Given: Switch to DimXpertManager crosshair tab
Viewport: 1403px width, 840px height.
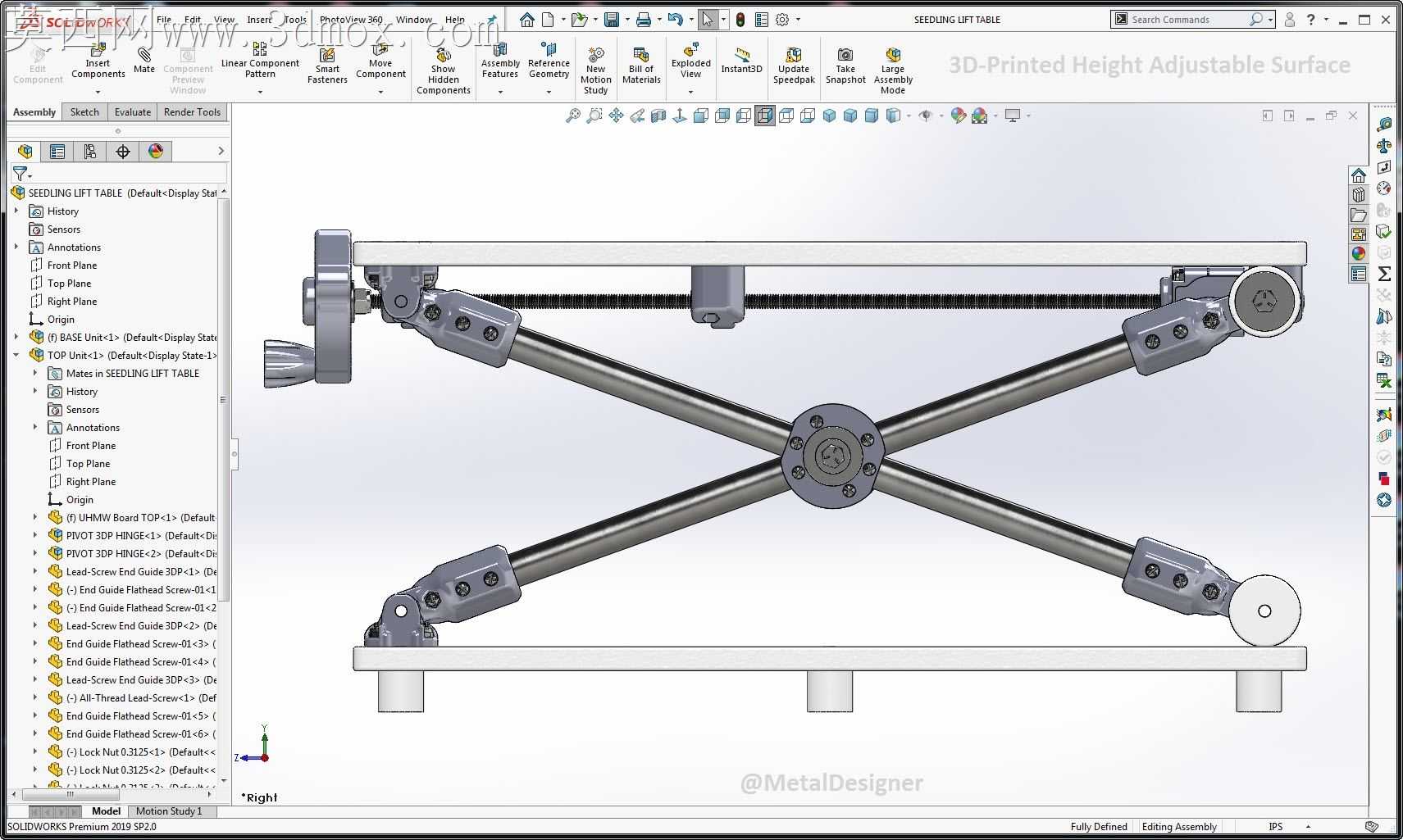Looking at the screenshot, I should coord(123,151).
